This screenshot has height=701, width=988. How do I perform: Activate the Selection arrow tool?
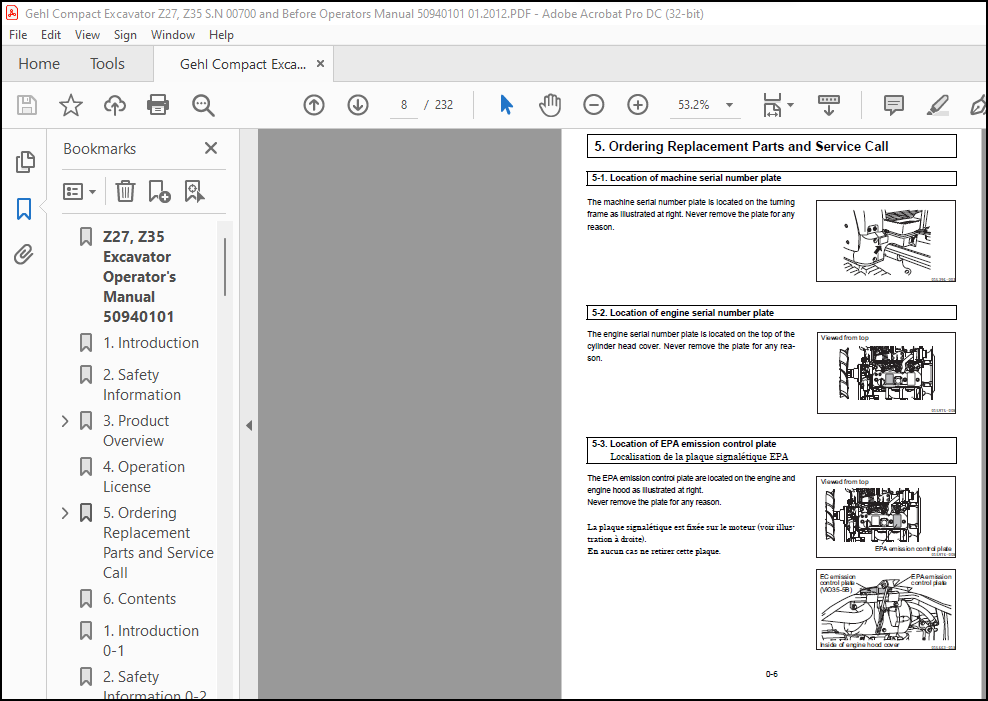click(x=506, y=105)
